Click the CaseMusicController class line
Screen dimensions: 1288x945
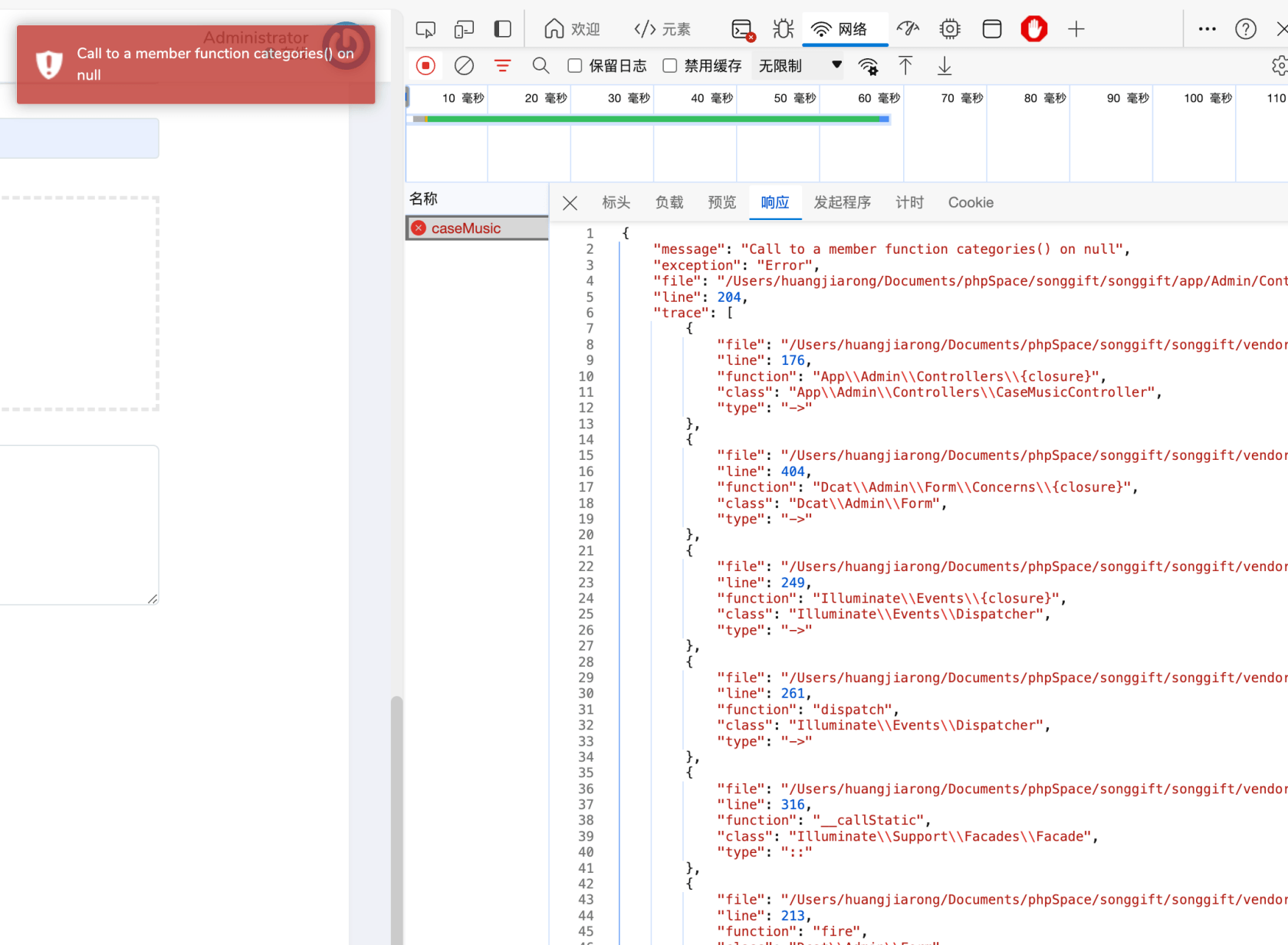(x=939, y=392)
